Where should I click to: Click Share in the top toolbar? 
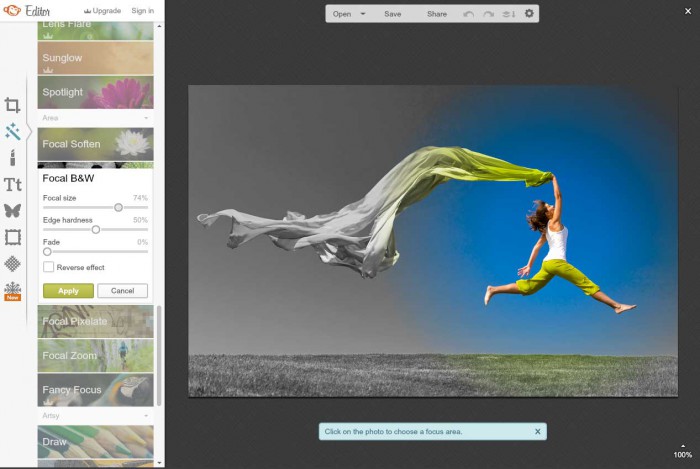coord(437,14)
